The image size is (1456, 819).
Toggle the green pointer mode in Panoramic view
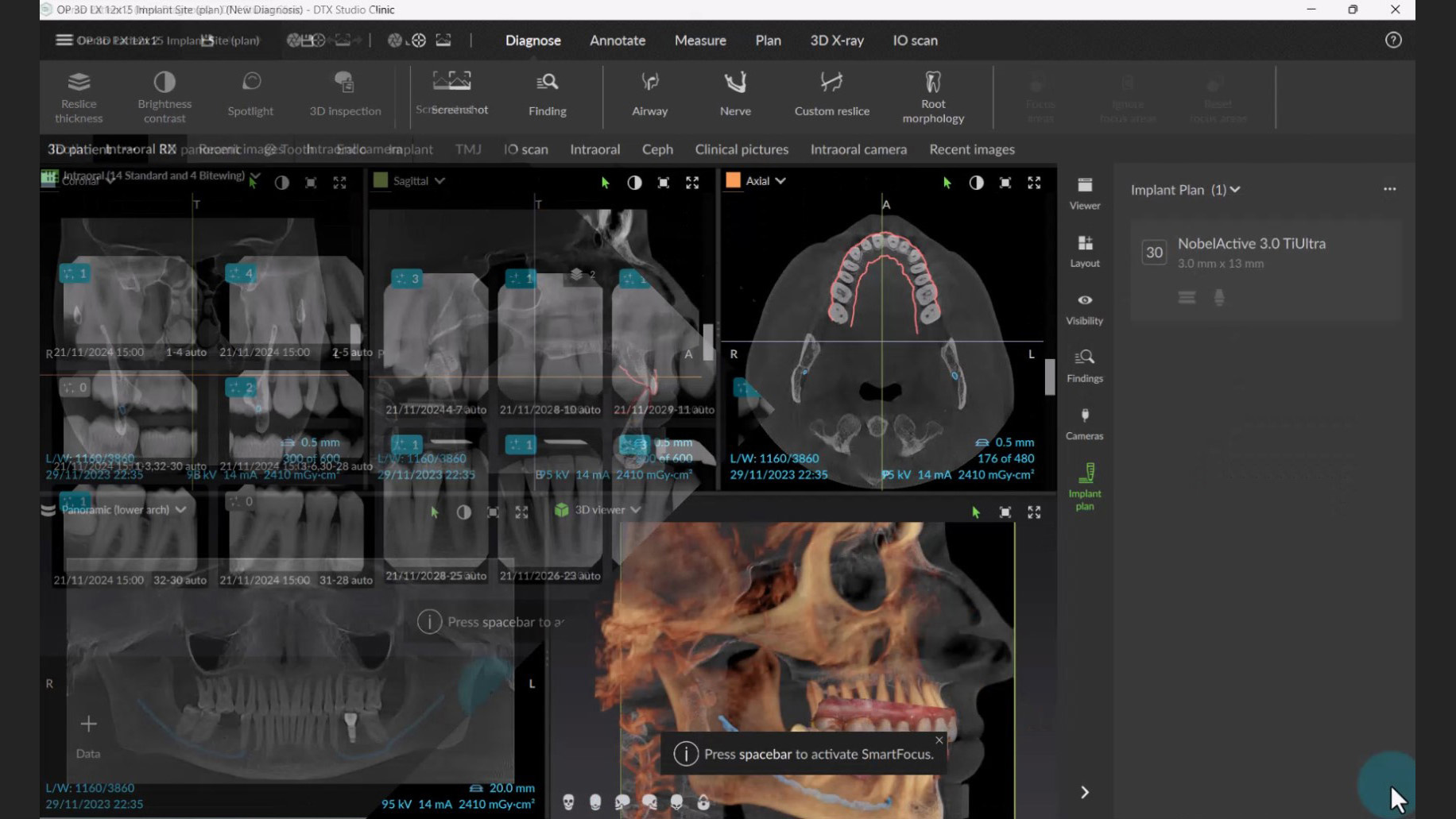pos(434,512)
